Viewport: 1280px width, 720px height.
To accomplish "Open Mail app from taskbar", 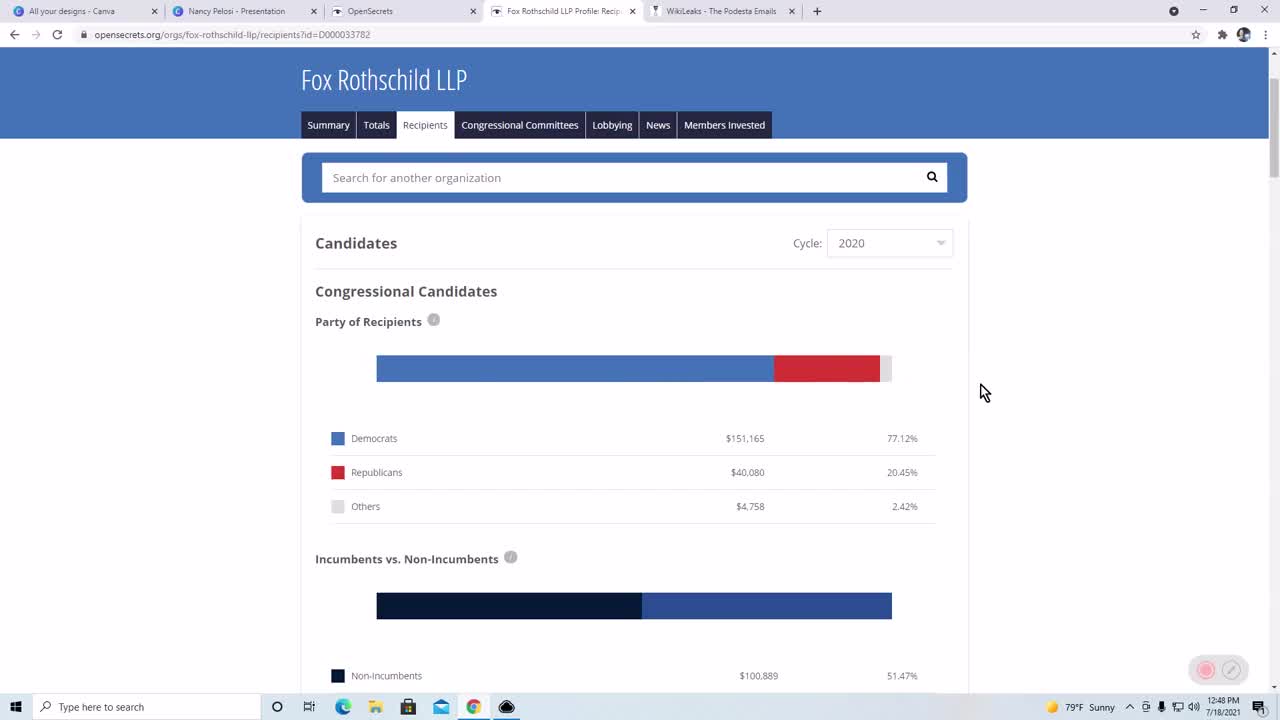I will [x=441, y=707].
